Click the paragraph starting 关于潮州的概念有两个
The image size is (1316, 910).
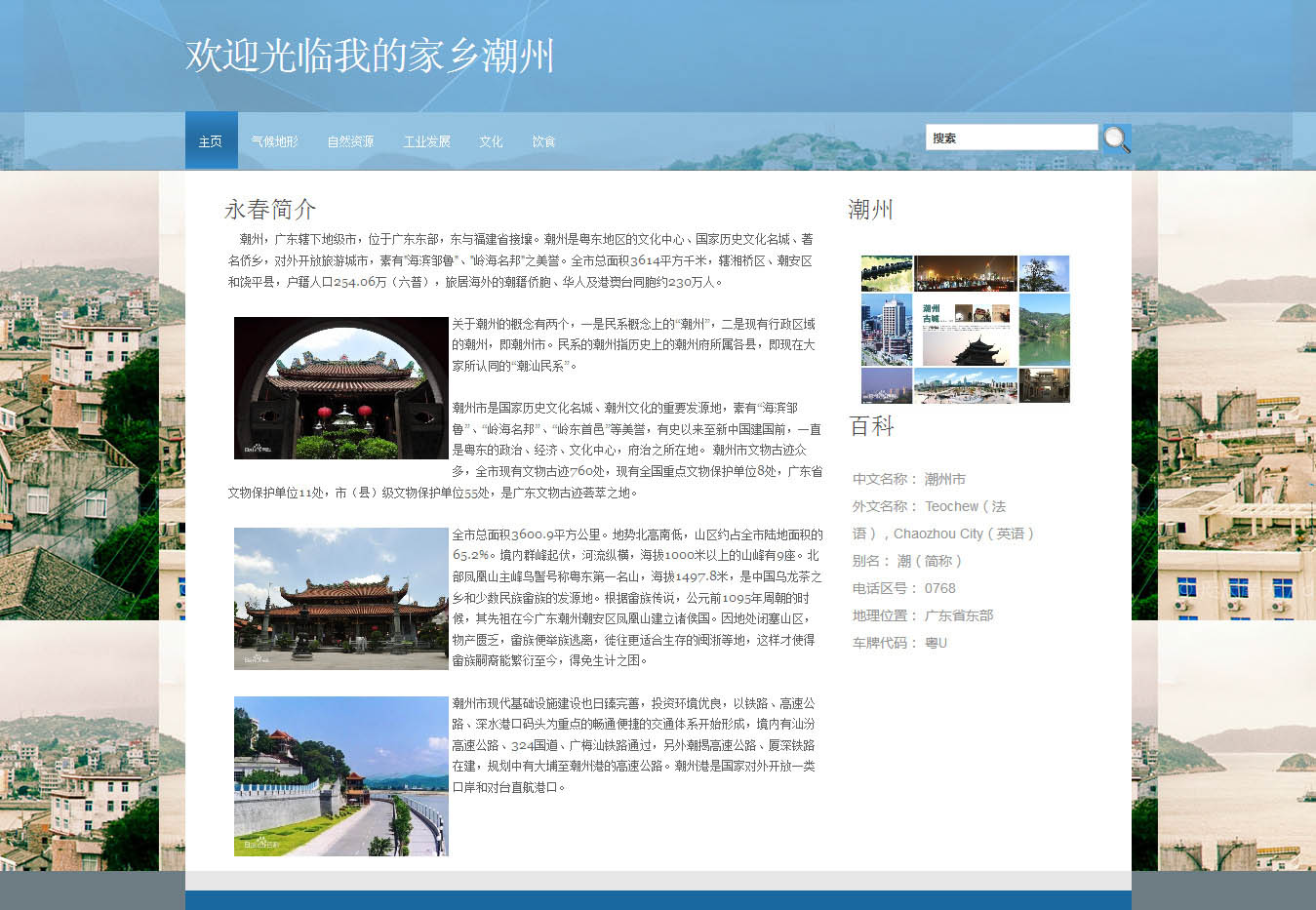634,344
